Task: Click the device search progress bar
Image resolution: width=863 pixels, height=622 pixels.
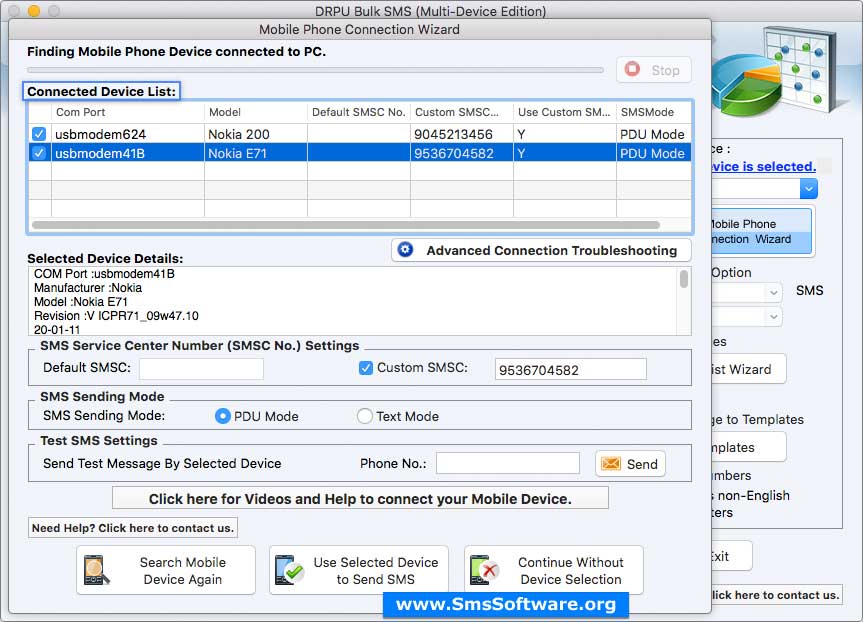Action: [315, 70]
